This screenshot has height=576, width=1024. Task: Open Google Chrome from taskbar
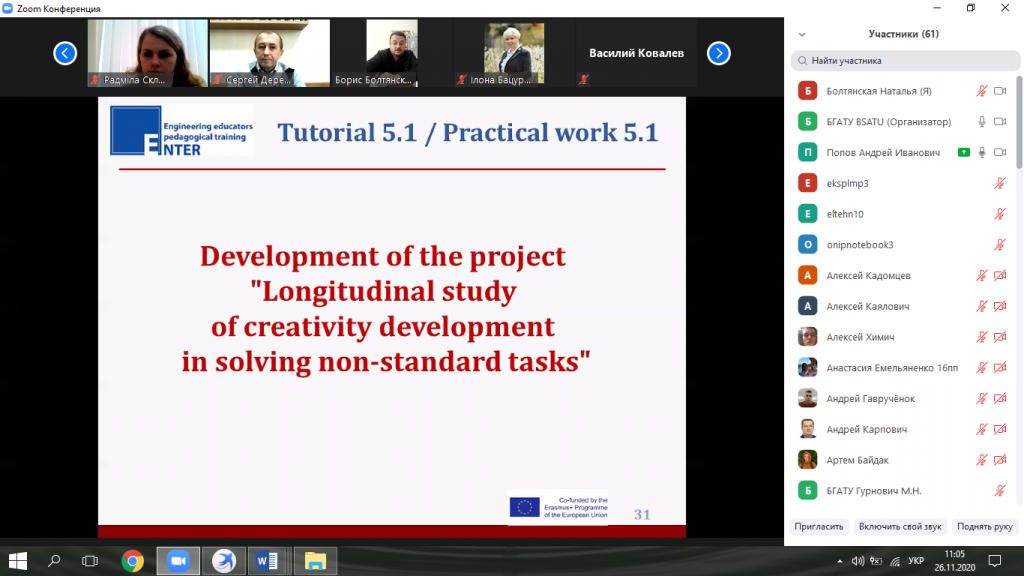pos(133,561)
